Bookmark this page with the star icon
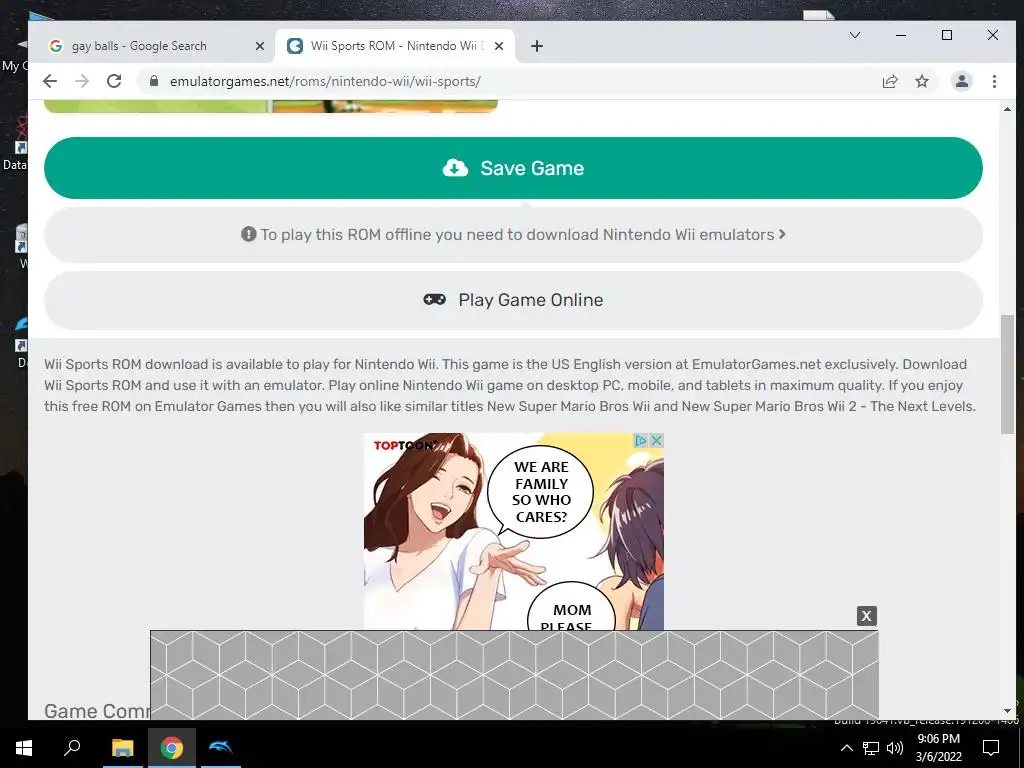The image size is (1024, 768). pyautogui.click(x=921, y=82)
